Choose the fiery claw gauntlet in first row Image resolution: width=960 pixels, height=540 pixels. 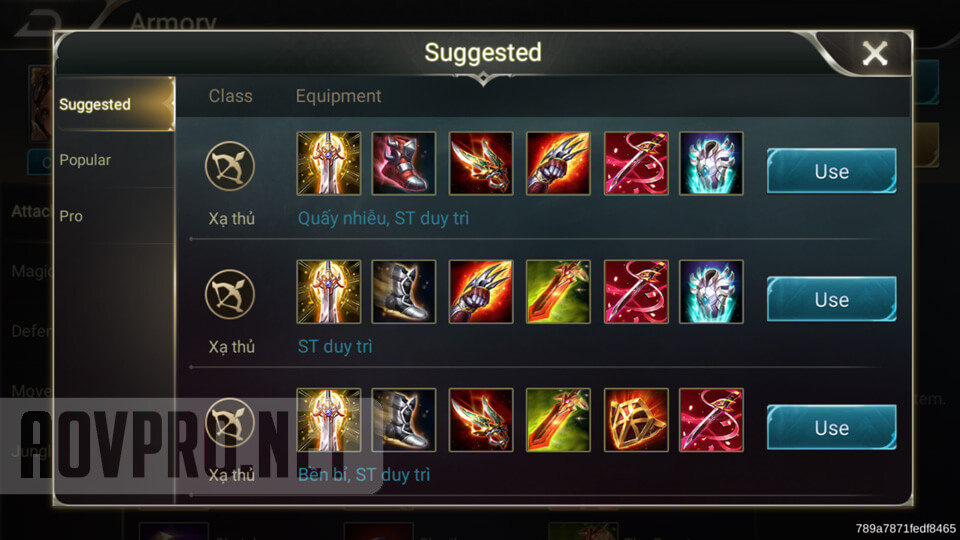[558, 163]
